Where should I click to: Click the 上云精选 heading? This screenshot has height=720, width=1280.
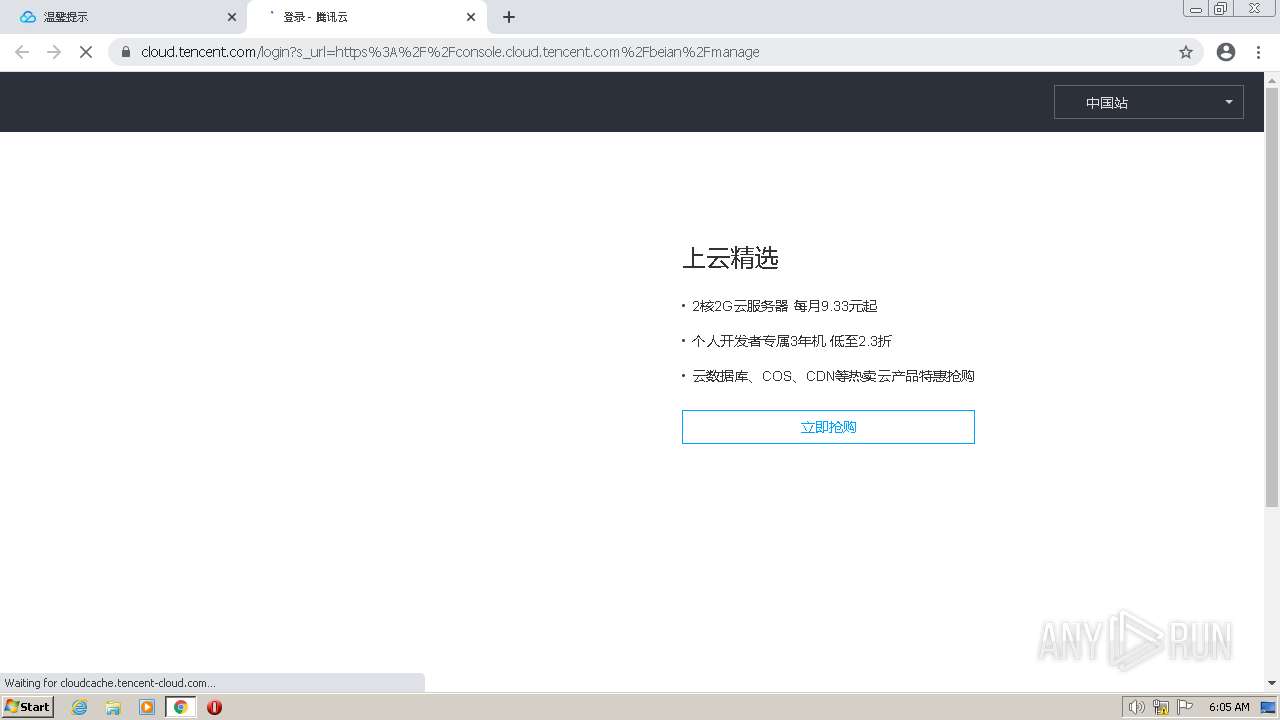tap(730, 258)
